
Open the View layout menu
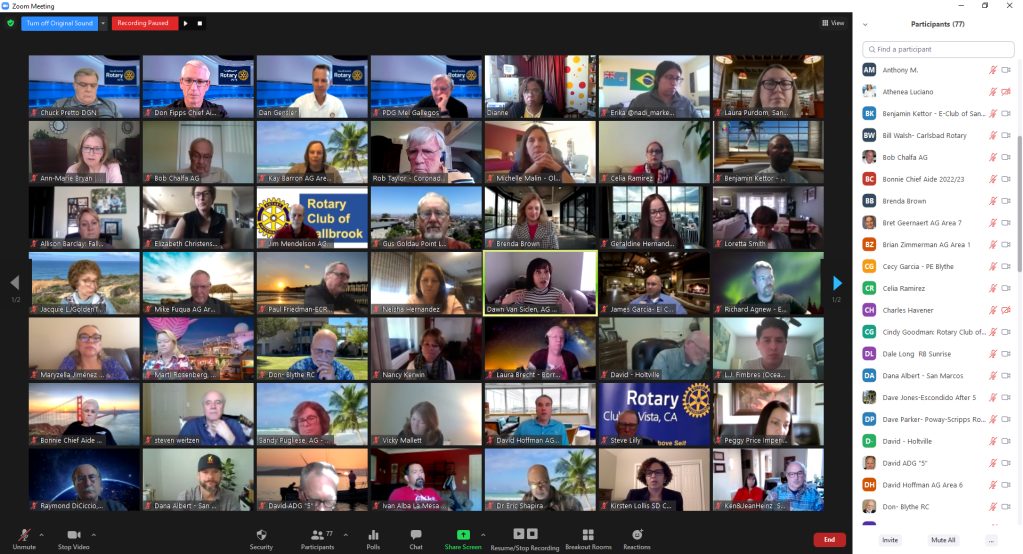[832, 23]
